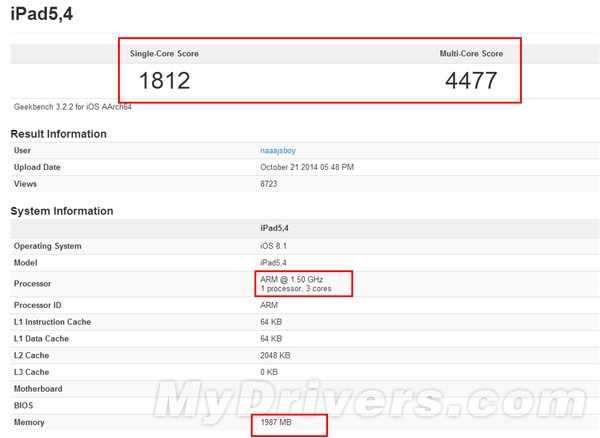Click the L1 Instruction Cache label
The image size is (600, 438).
(x=52, y=322)
